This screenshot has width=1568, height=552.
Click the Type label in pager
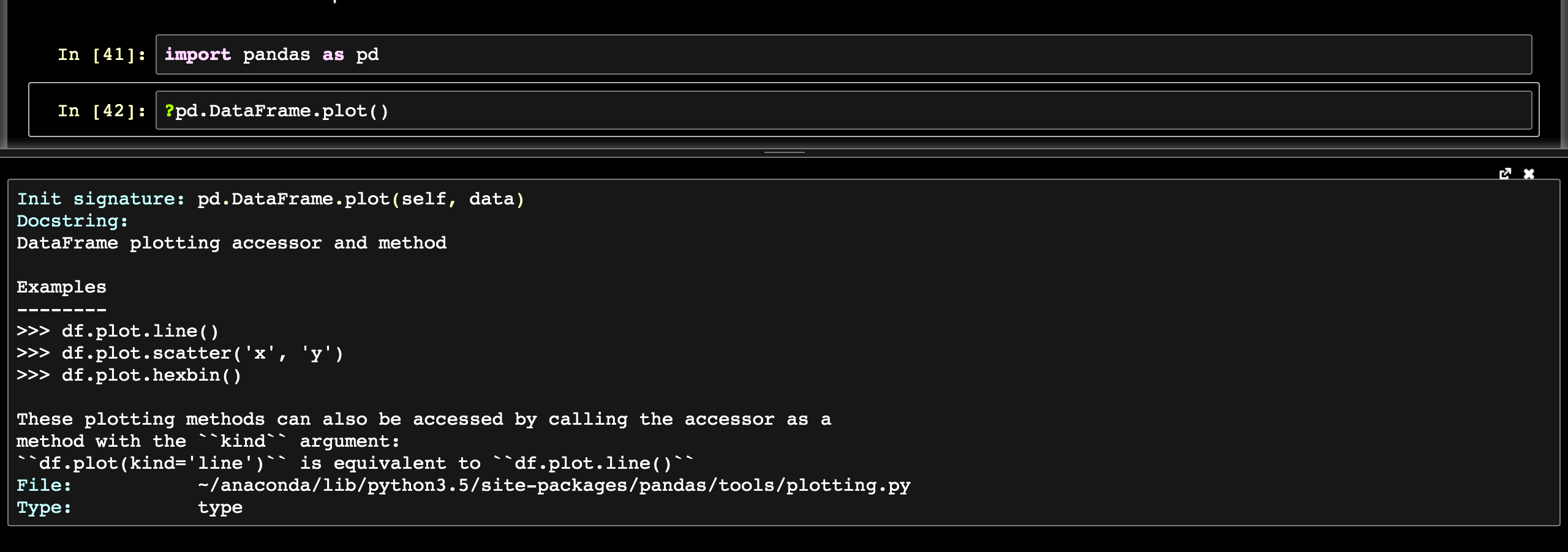[x=44, y=507]
